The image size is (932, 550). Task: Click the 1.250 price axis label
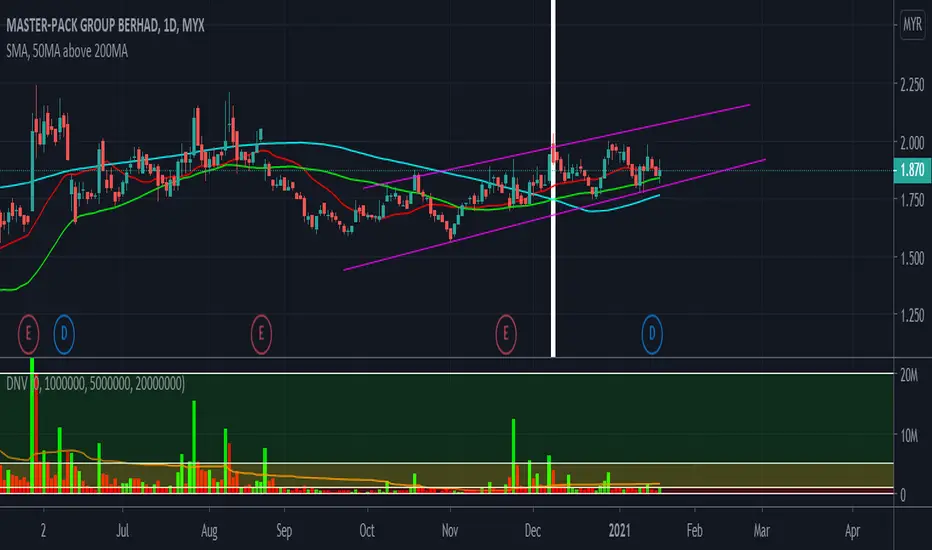click(912, 316)
